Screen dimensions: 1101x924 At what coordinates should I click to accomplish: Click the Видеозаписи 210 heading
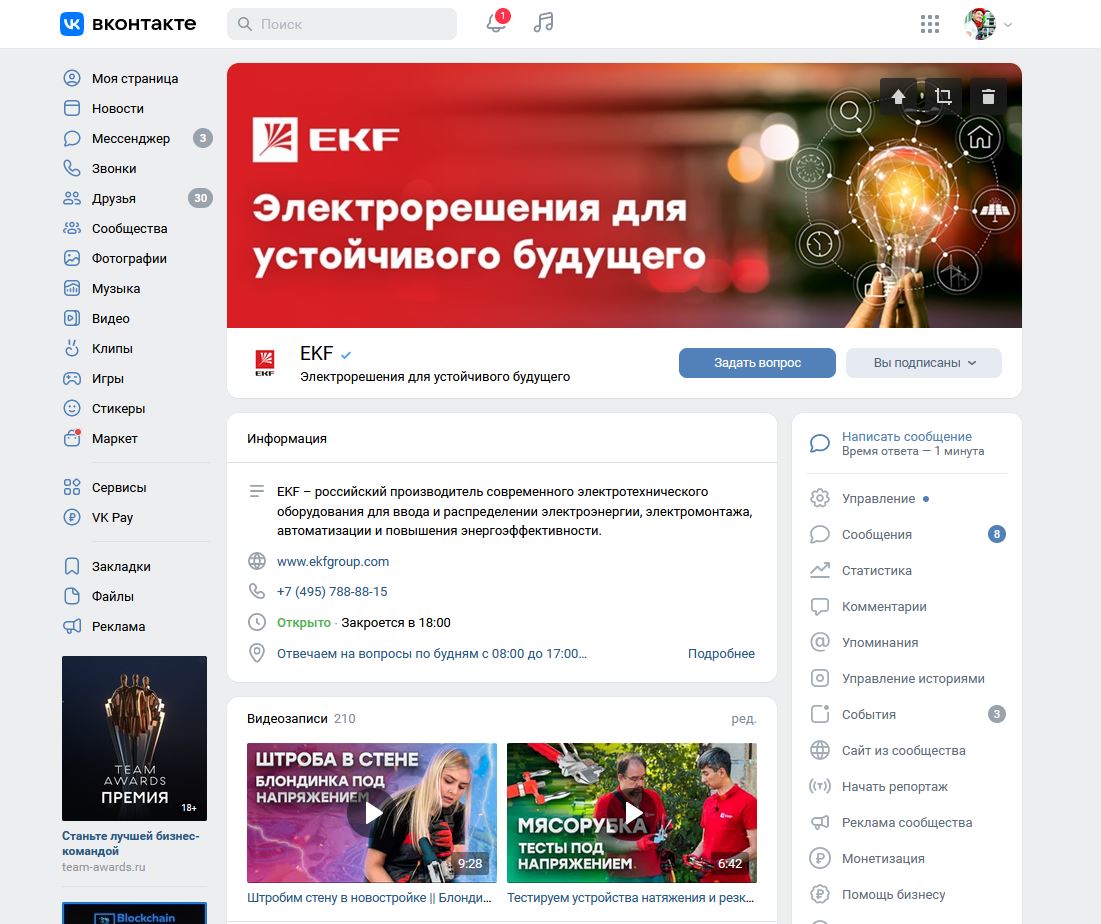tap(301, 719)
